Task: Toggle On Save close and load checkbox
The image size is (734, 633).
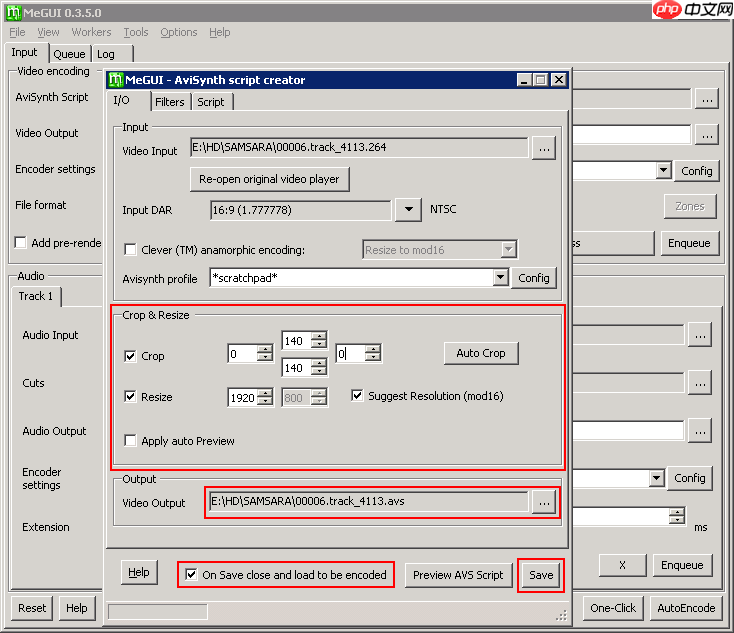Action: [191, 575]
